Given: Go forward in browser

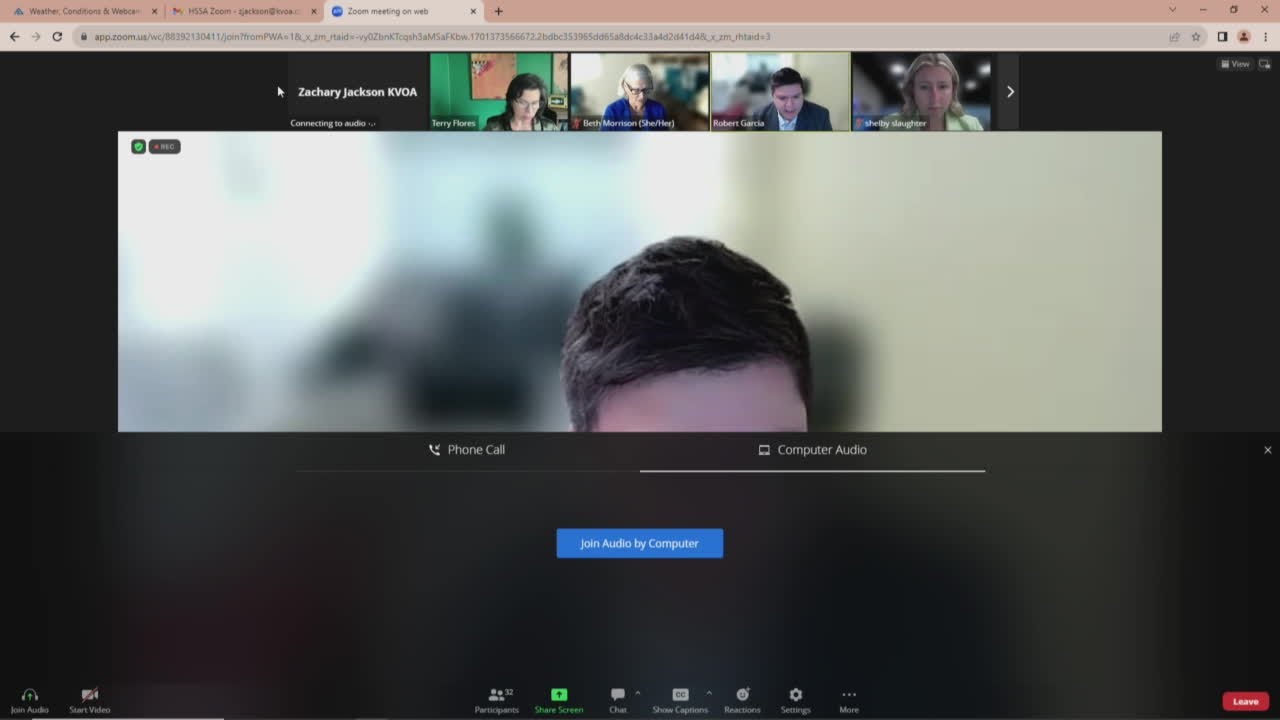Looking at the screenshot, I should coord(36,37).
